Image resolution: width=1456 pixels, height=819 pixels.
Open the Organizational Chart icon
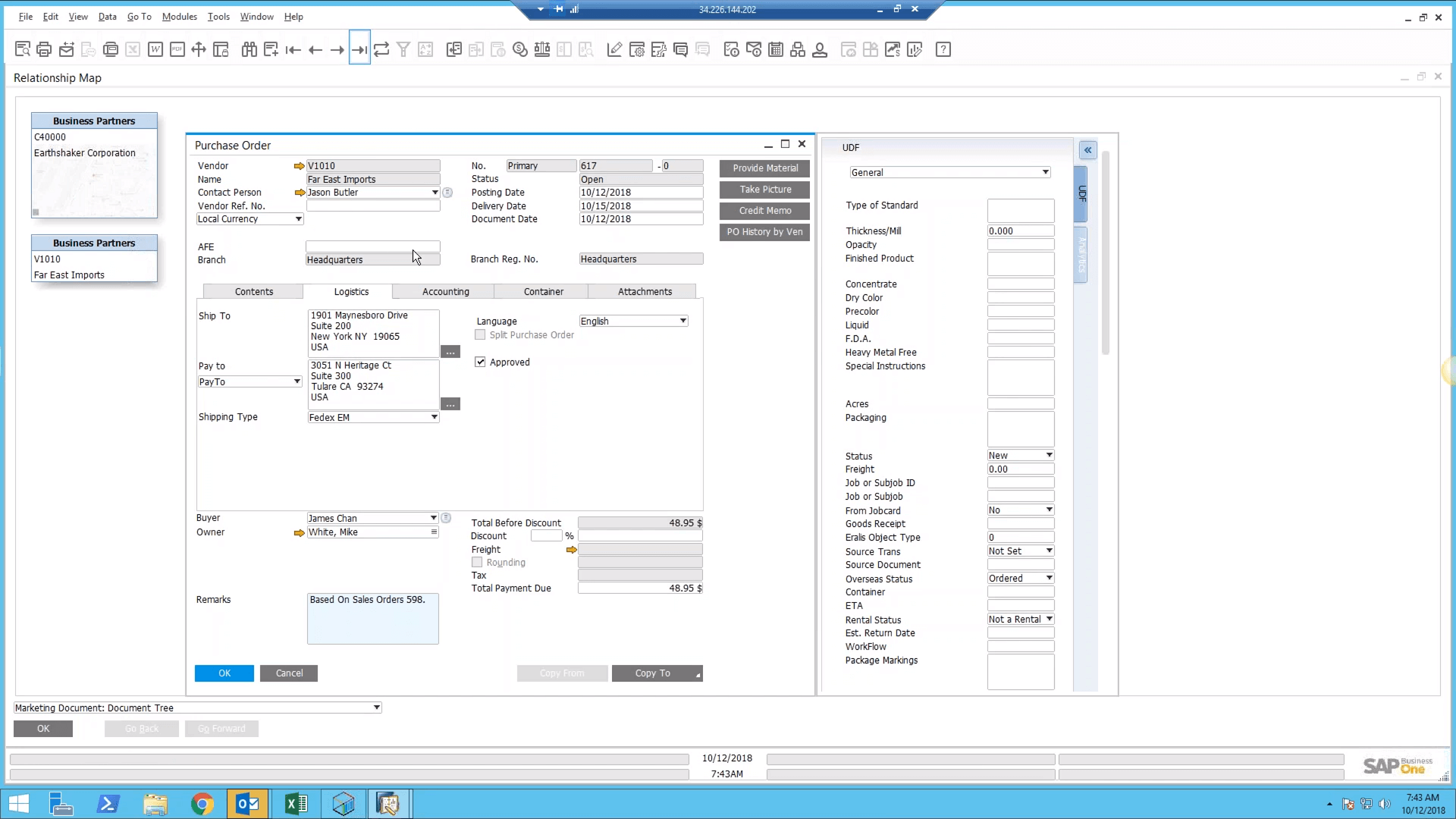click(x=798, y=49)
